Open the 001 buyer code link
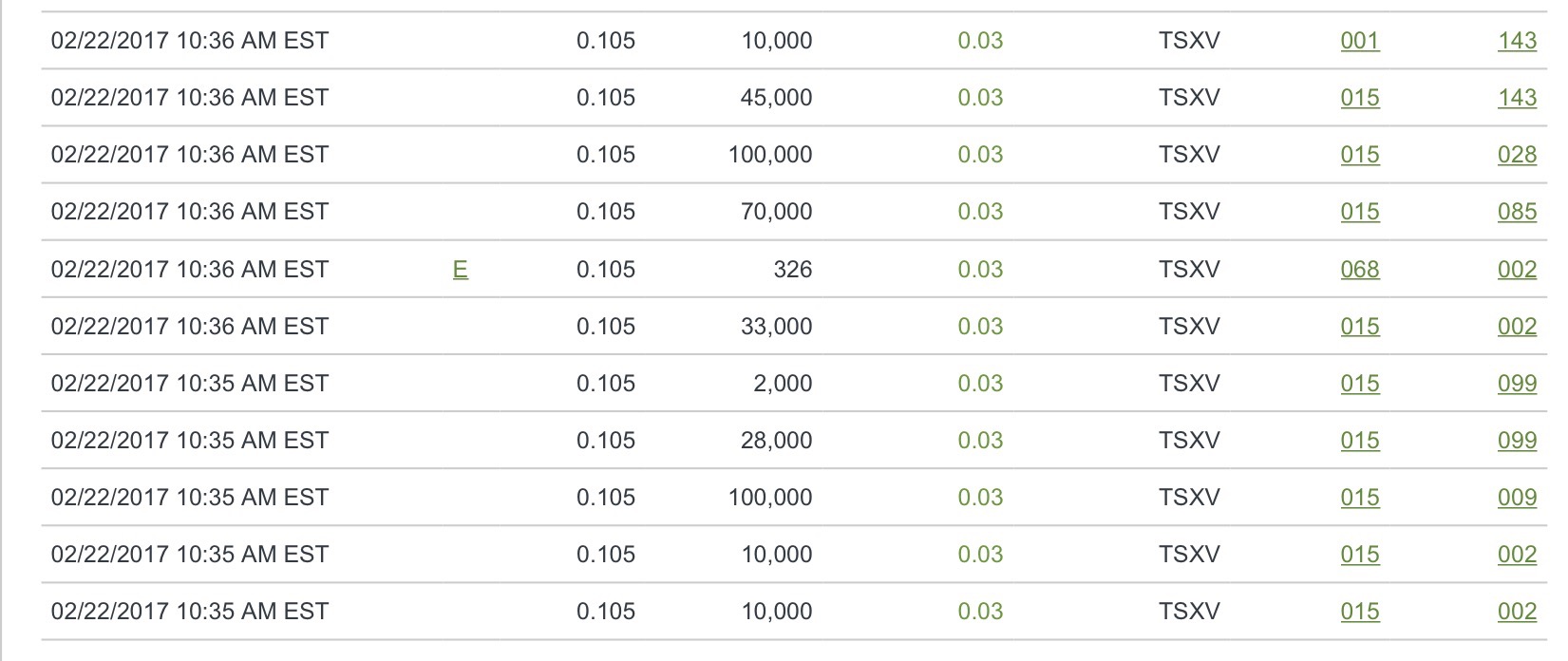1568x661 pixels. [1359, 41]
